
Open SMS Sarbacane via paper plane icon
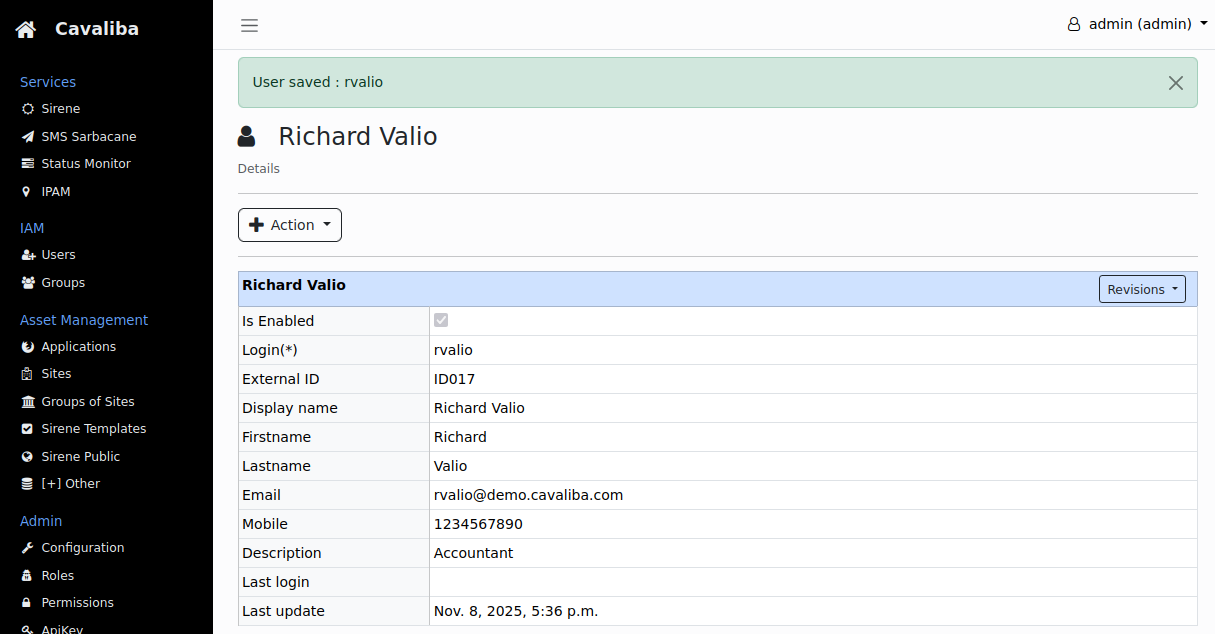[x=28, y=137]
